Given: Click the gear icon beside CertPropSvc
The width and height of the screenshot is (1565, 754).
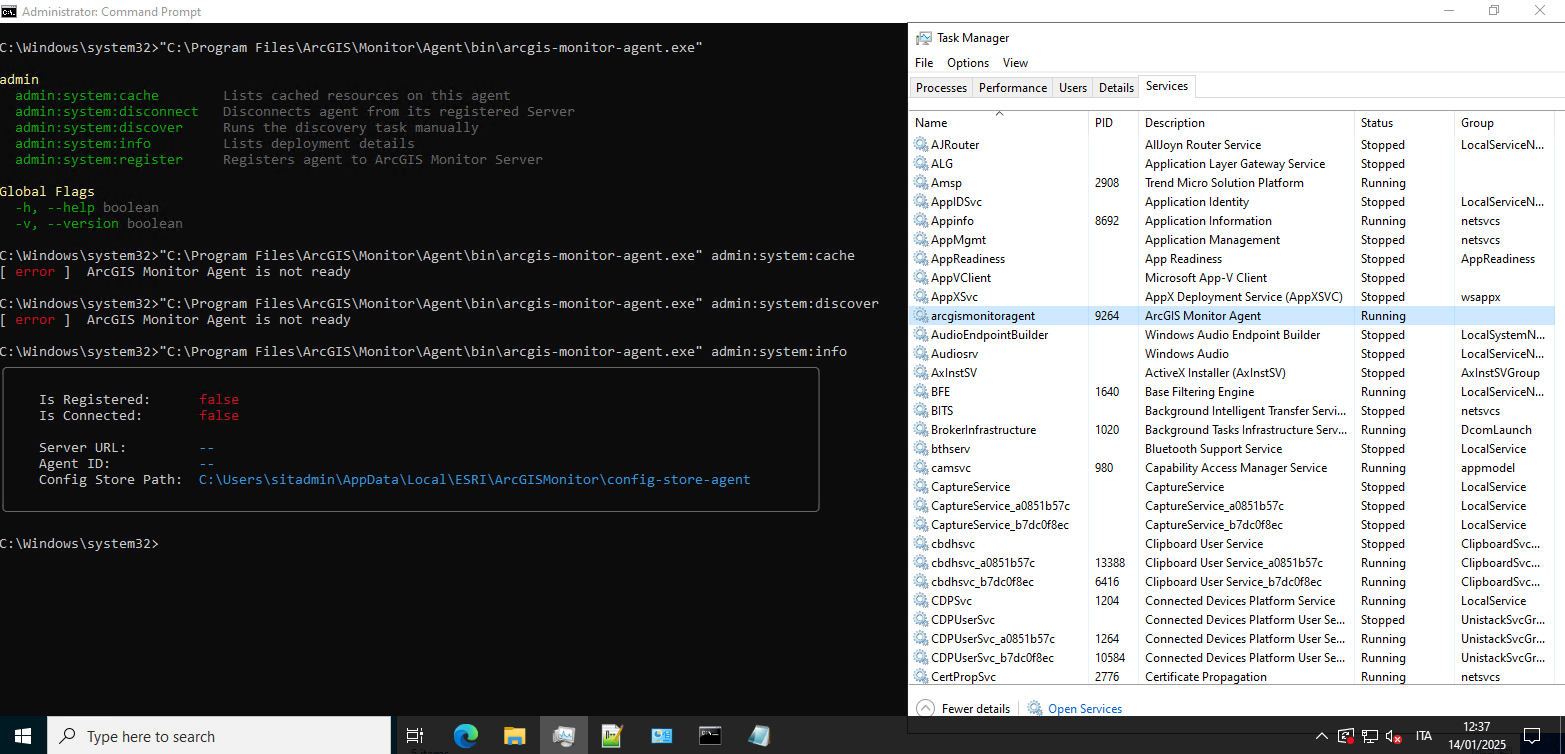Looking at the screenshot, I should click(921, 677).
